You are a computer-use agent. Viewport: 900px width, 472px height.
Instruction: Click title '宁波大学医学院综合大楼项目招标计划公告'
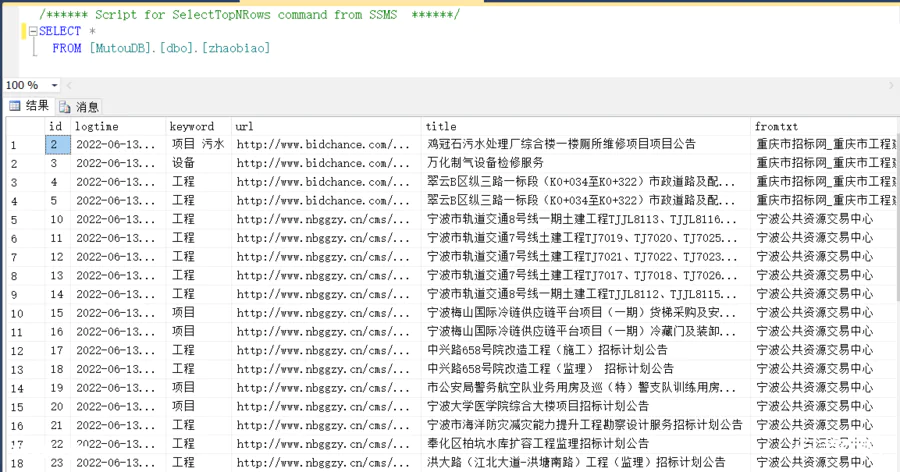tap(537, 406)
